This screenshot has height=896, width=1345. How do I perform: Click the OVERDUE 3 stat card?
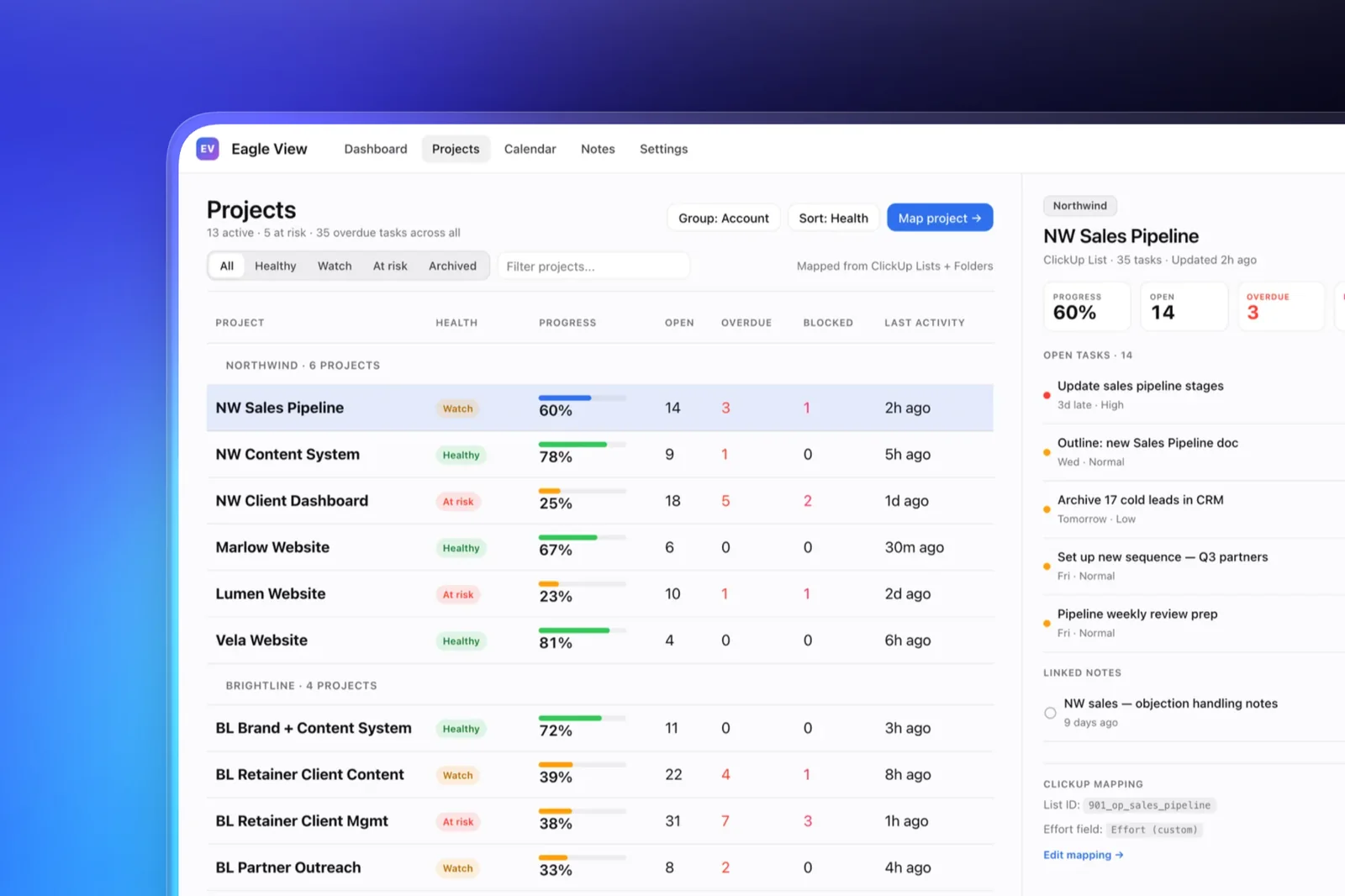(x=1280, y=307)
